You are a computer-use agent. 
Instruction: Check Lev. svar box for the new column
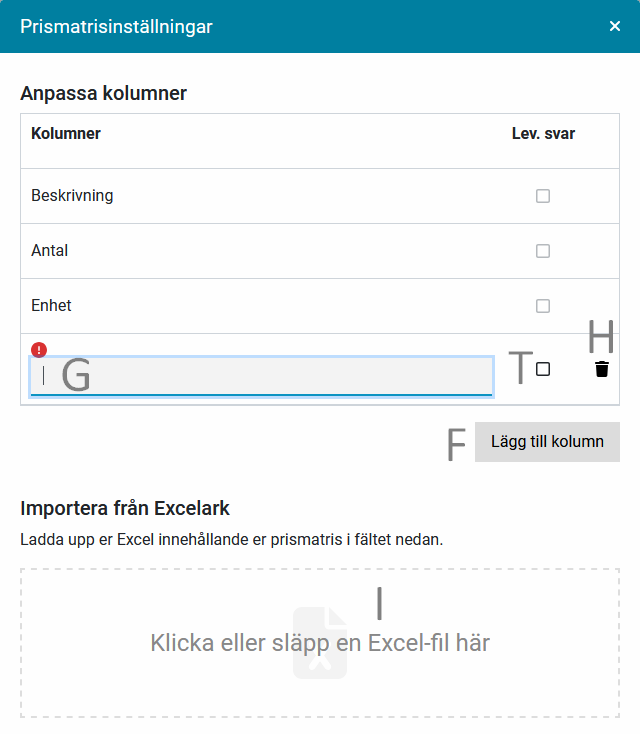543,369
